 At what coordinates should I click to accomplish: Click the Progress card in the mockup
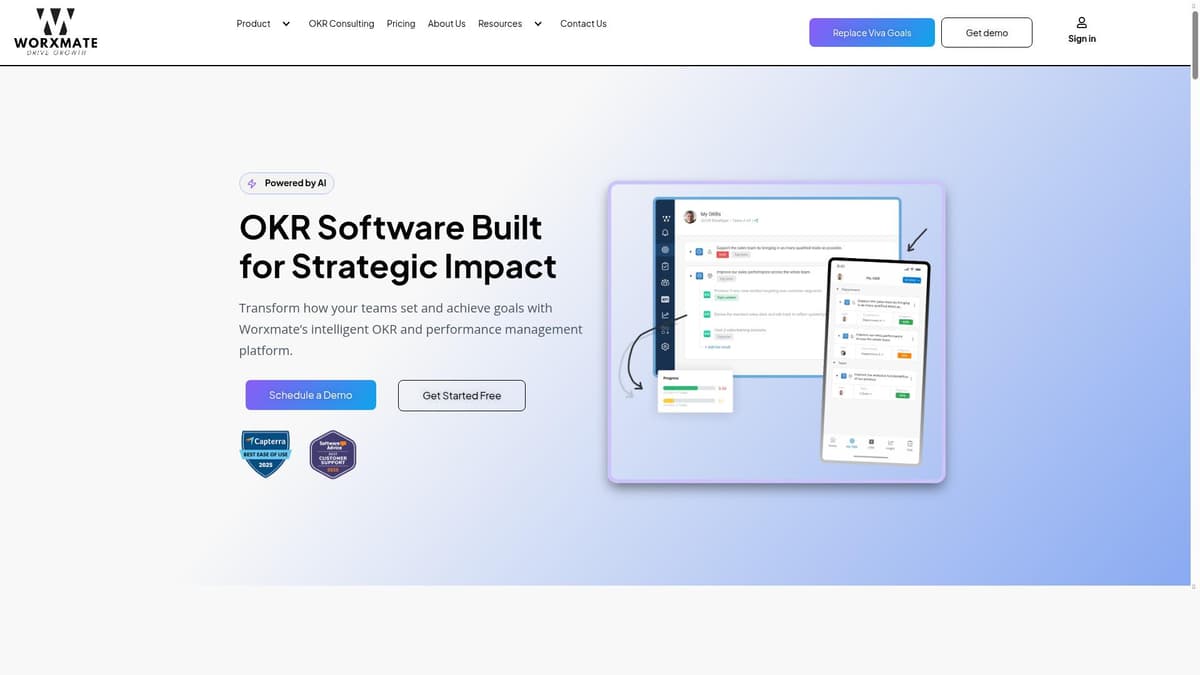tap(695, 391)
